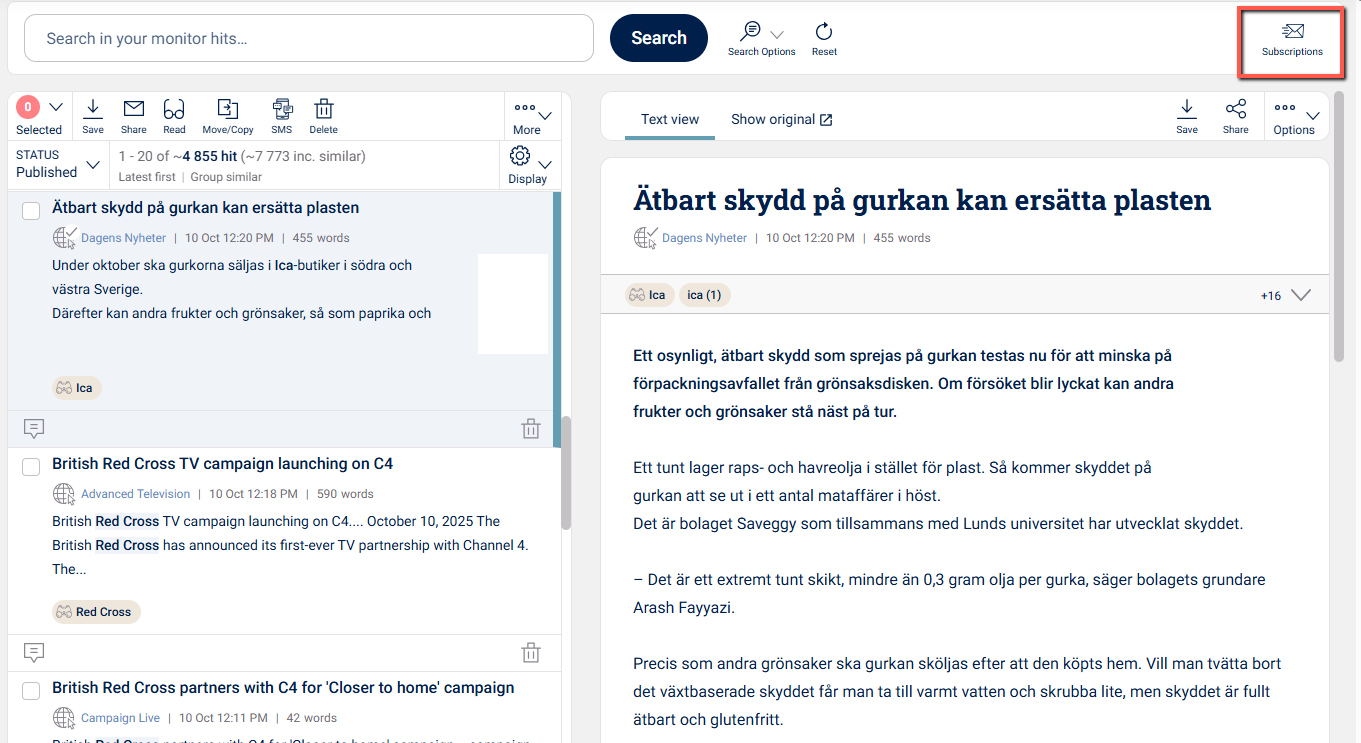Click the SMS icon in list toolbar
This screenshot has width=1361, height=743.
tap(282, 110)
